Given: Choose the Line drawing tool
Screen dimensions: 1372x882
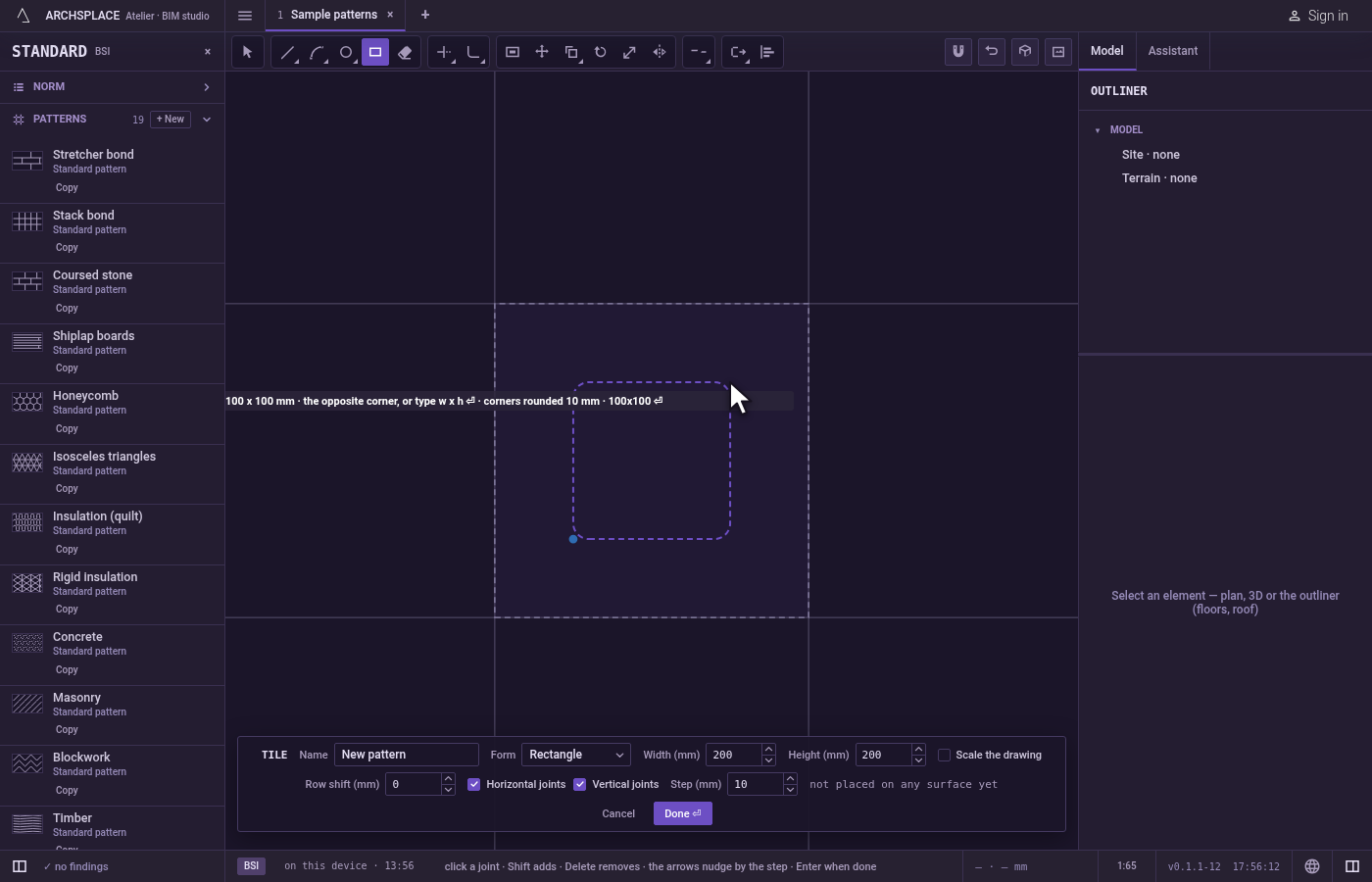Looking at the screenshot, I should (x=287, y=52).
